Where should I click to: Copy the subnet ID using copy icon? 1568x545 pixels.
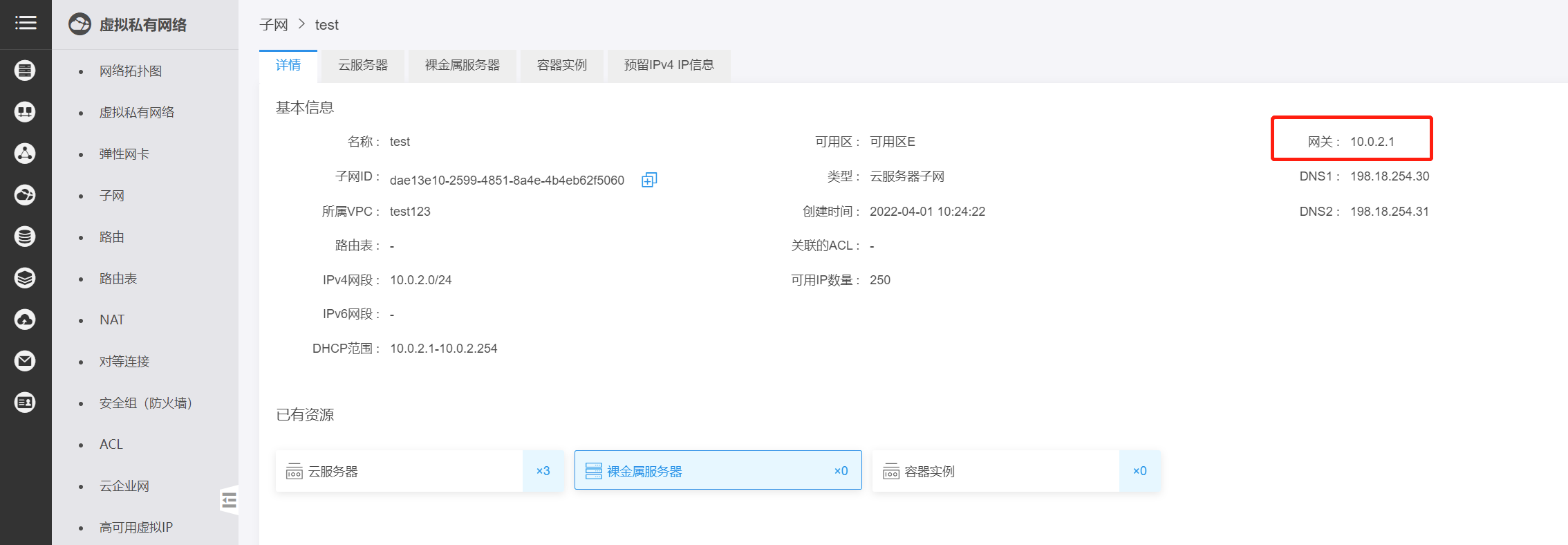(x=648, y=180)
